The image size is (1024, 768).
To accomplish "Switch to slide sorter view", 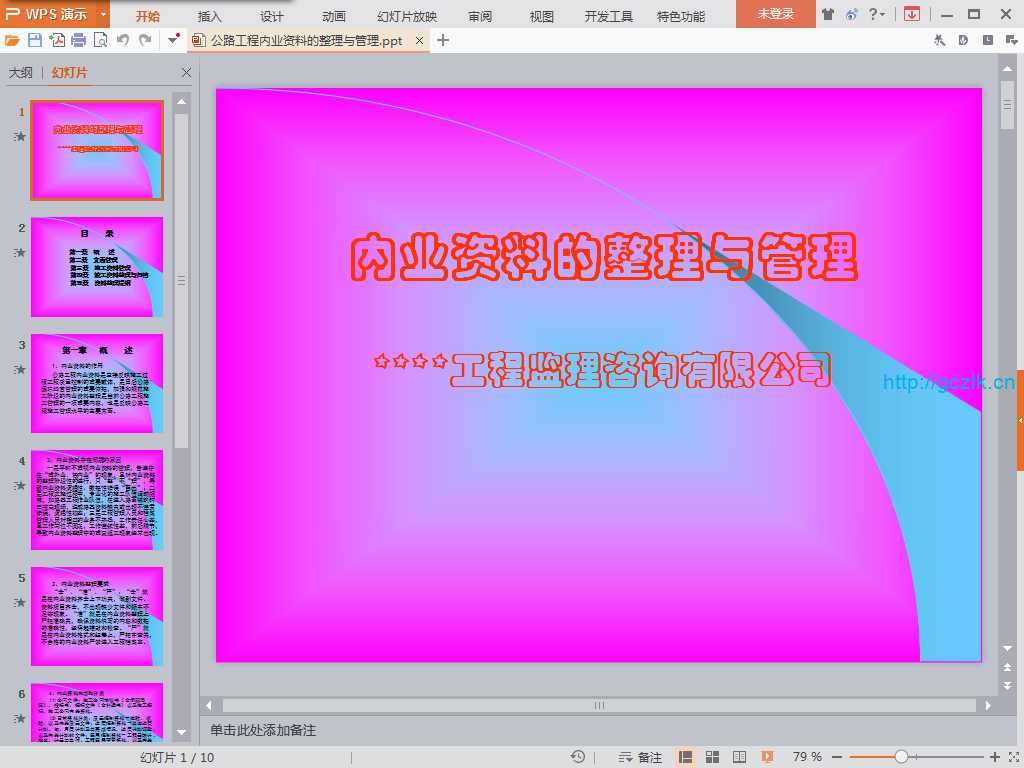I will pos(713,757).
